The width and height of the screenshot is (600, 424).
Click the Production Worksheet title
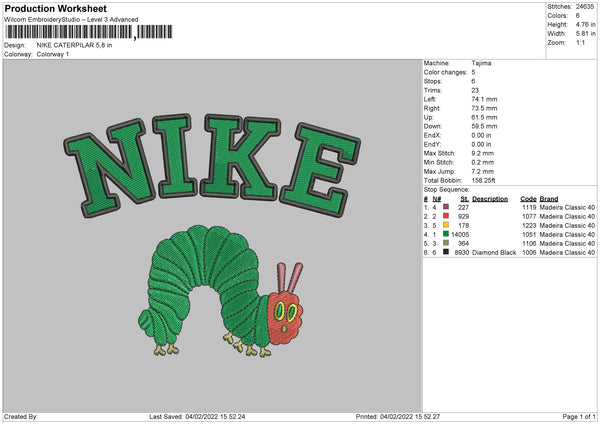tap(55, 8)
